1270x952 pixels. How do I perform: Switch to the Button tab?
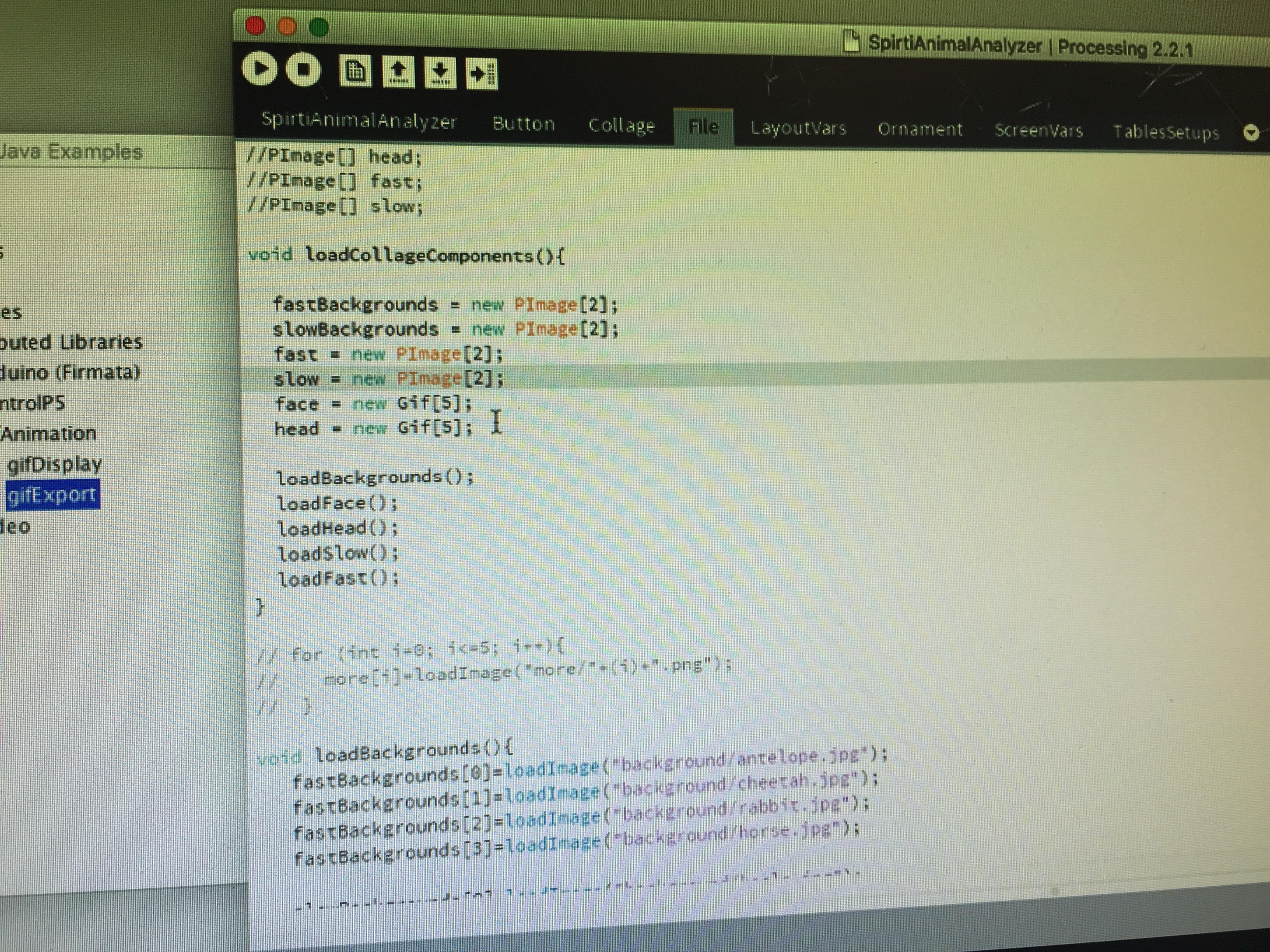[524, 123]
